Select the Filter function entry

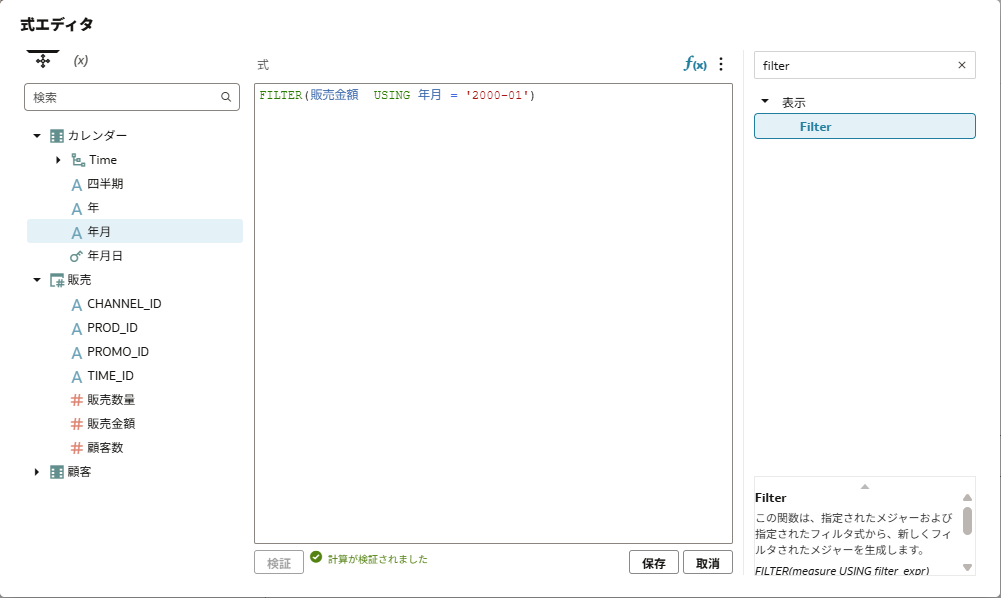(x=865, y=126)
